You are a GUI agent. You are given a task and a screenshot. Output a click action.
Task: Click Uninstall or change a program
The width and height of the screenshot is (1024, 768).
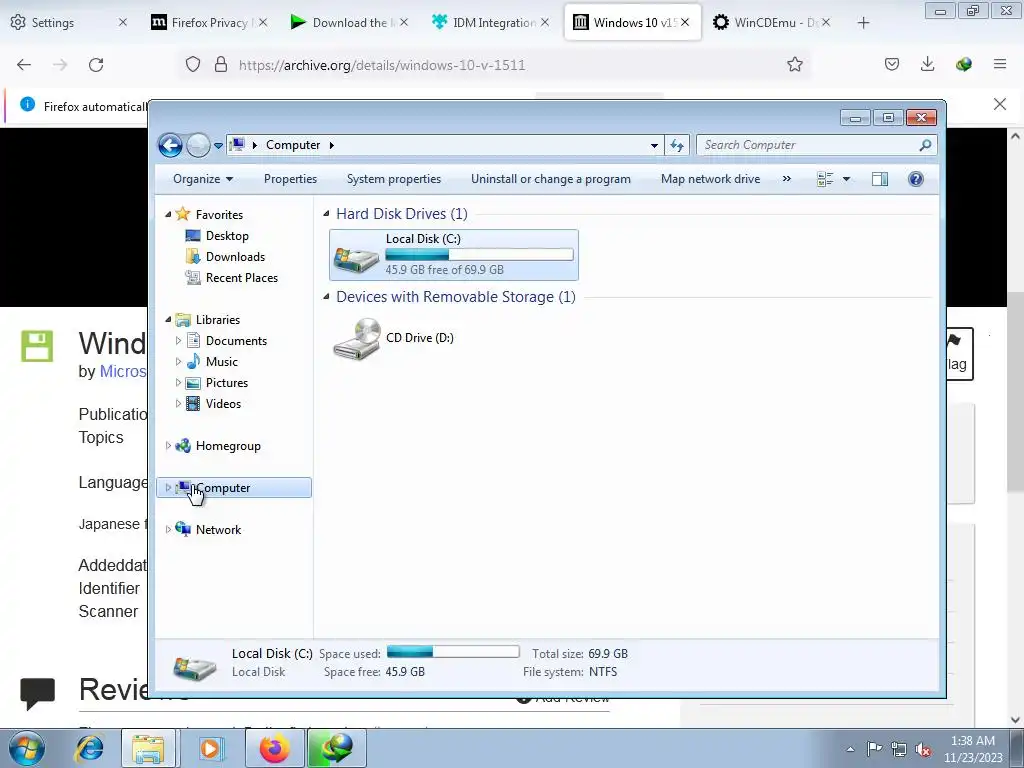pyautogui.click(x=551, y=179)
